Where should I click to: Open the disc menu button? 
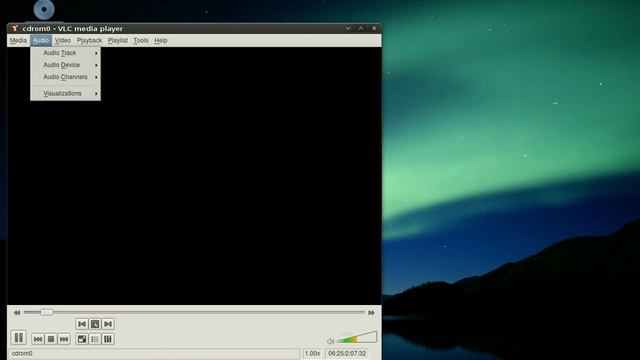pos(95,324)
